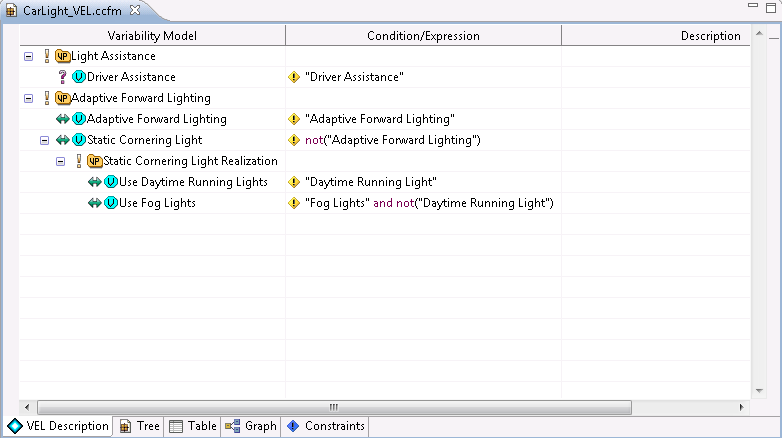Image resolution: width=782 pixels, height=438 pixels.
Task: Click the VP icon of Static Cornering Light Realization
Action: pyautogui.click(x=95, y=161)
